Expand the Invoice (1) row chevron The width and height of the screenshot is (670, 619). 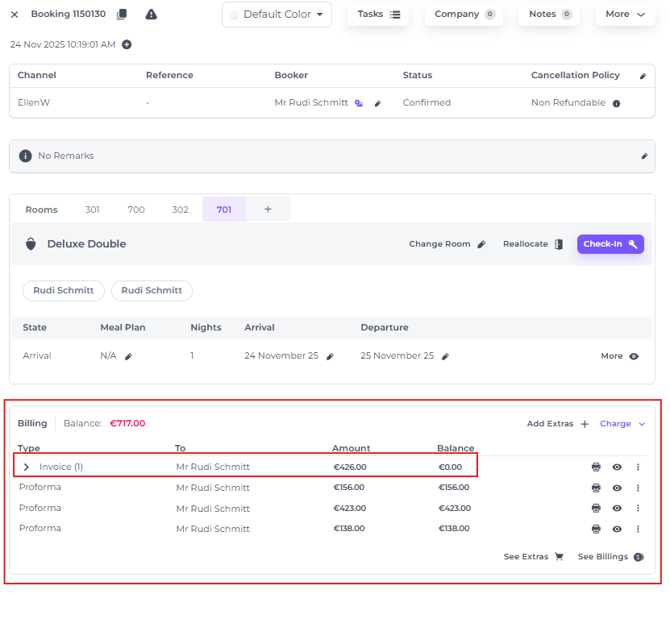click(27, 467)
